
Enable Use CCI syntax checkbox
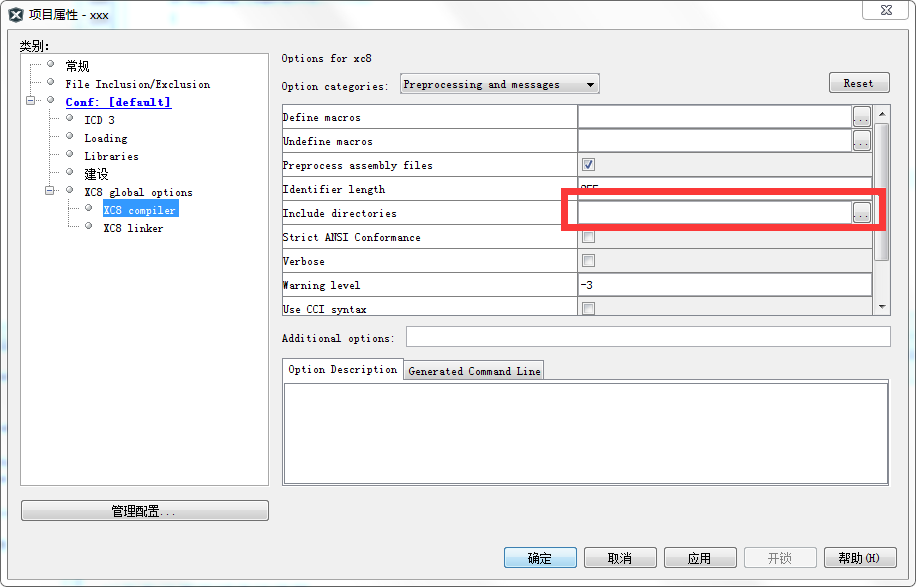[588, 308]
